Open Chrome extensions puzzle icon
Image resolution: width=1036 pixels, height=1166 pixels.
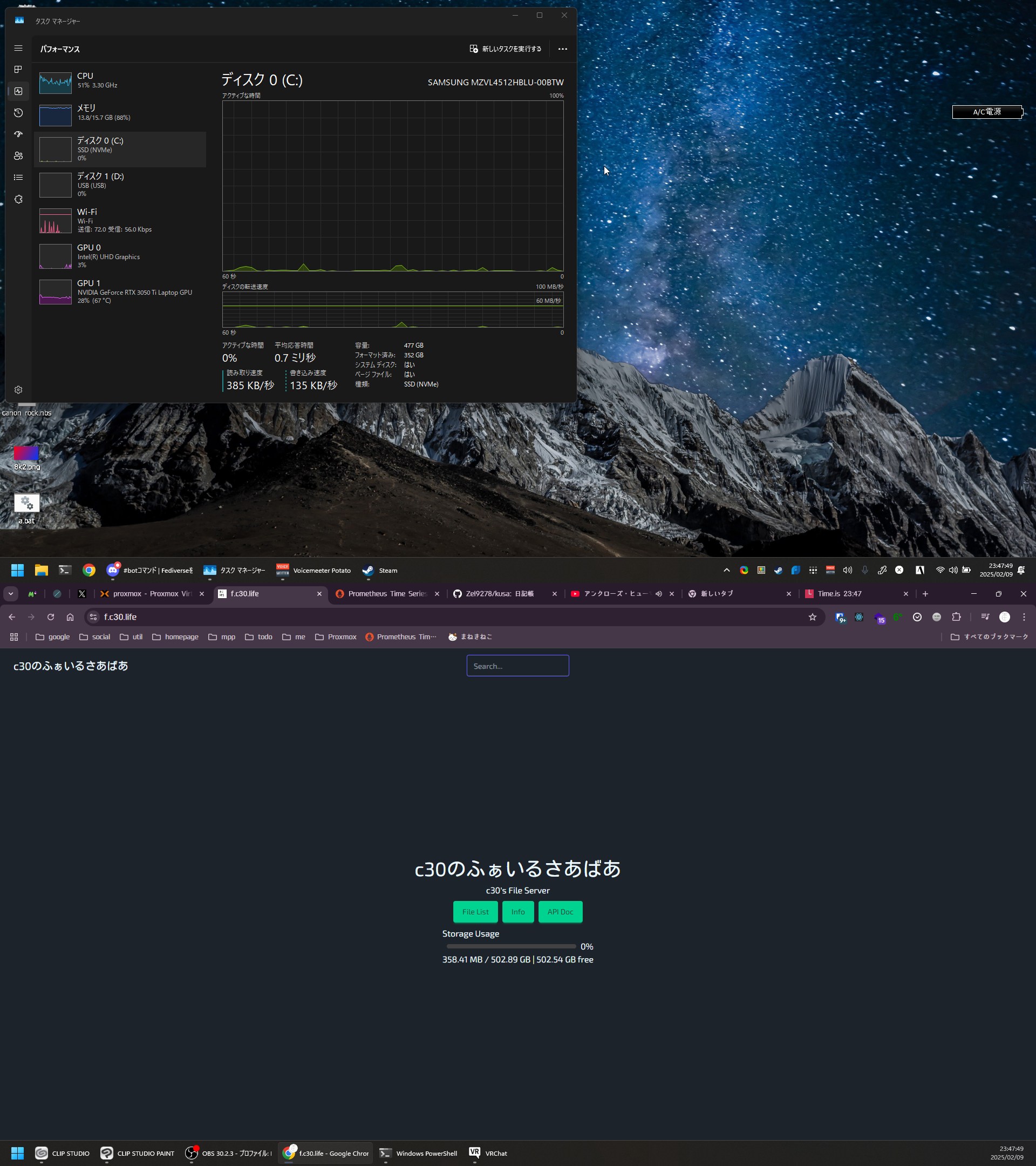click(956, 616)
